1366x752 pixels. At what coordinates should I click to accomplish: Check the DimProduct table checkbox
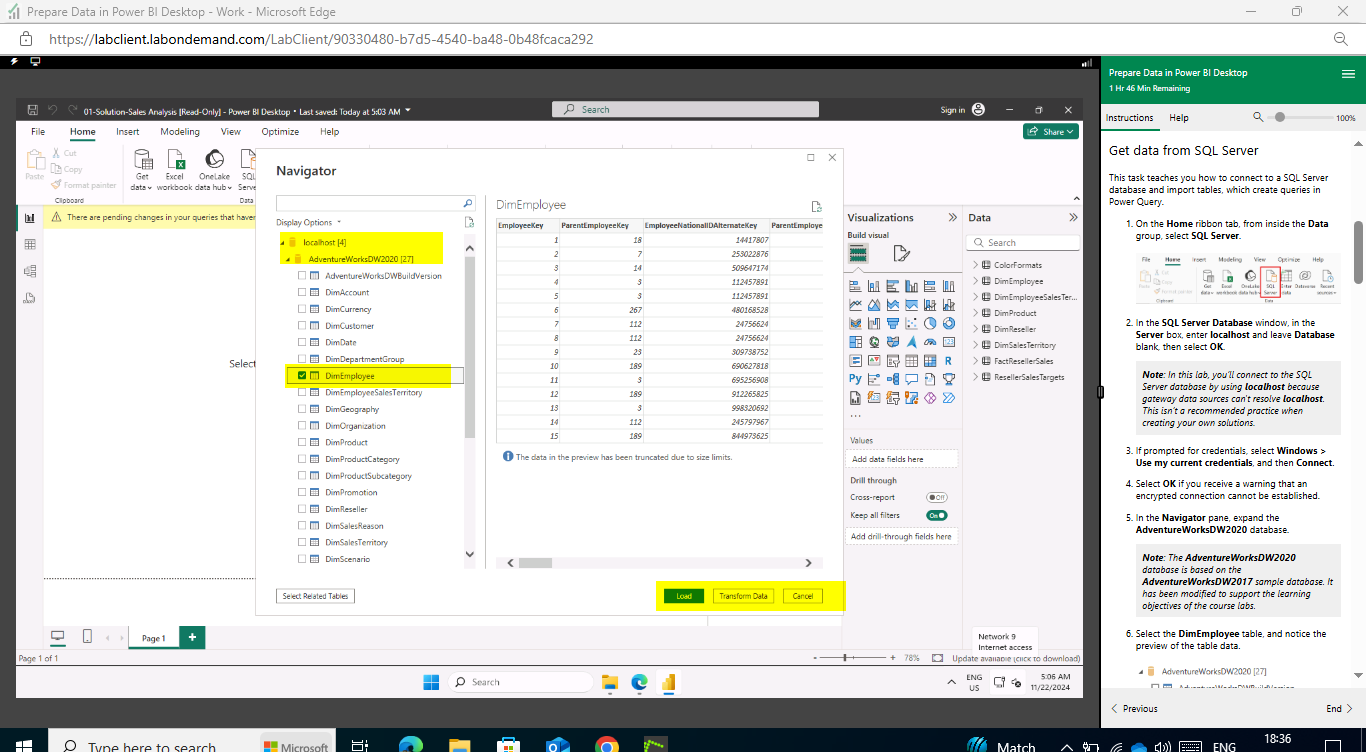[302, 442]
